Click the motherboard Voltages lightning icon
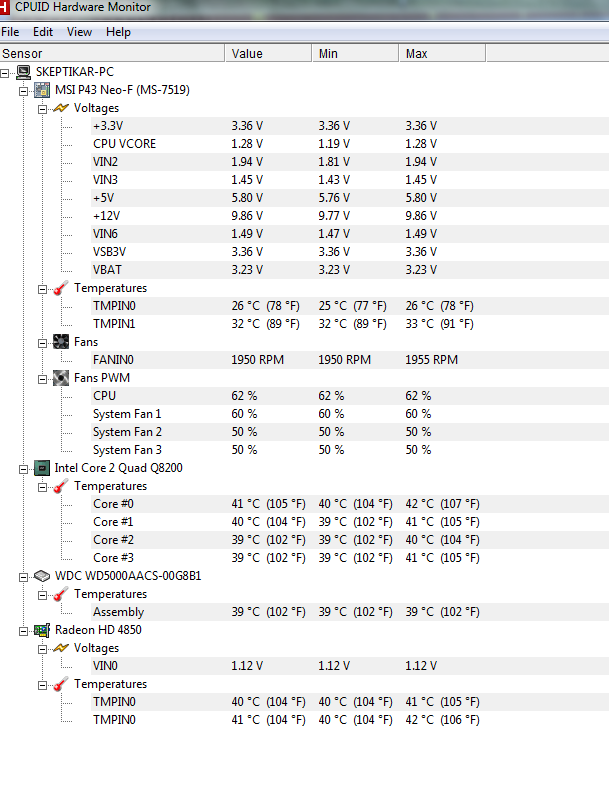This screenshot has width=609, height=786. click(61, 108)
